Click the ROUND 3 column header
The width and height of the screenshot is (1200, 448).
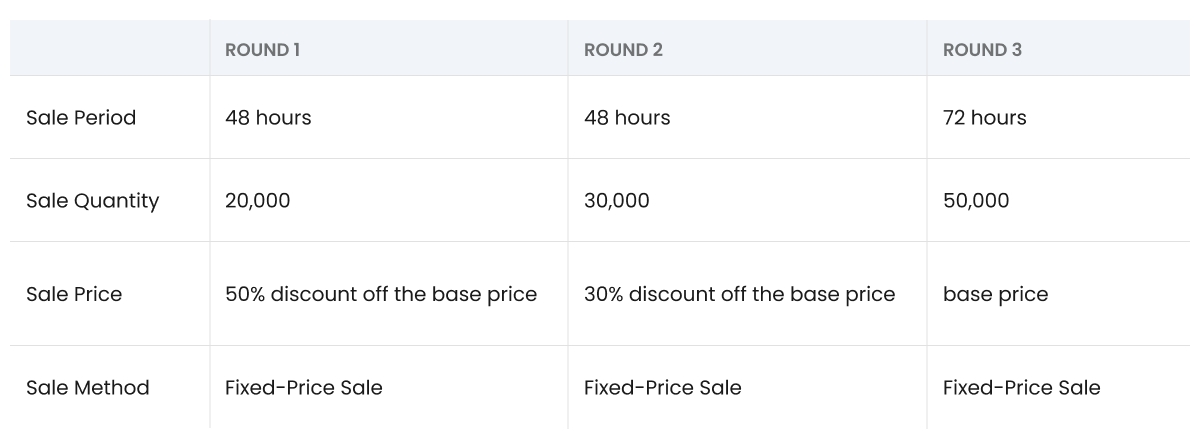pos(982,50)
